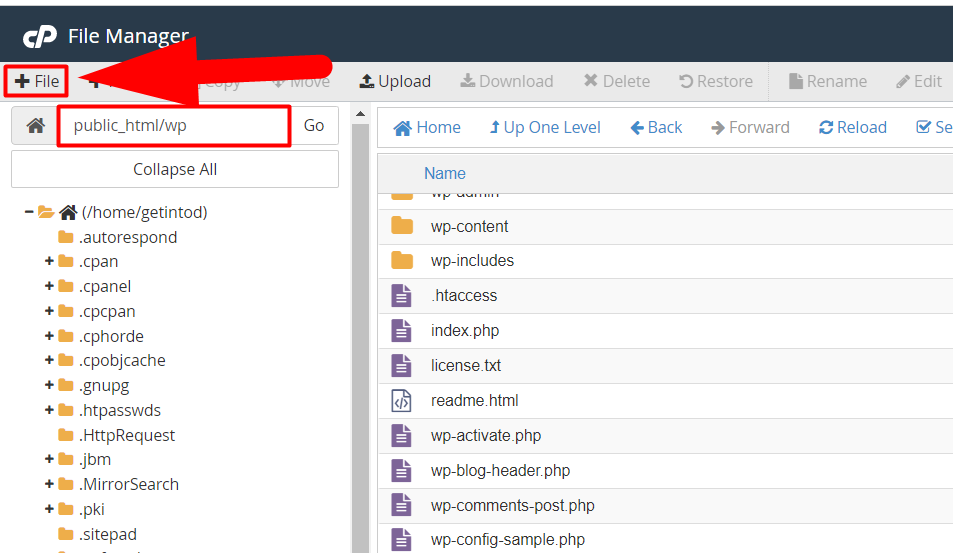Image resolution: width=953 pixels, height=553 pixels.
Task: Click the wp-includes folder icon
Action: (x=402, y=260)
